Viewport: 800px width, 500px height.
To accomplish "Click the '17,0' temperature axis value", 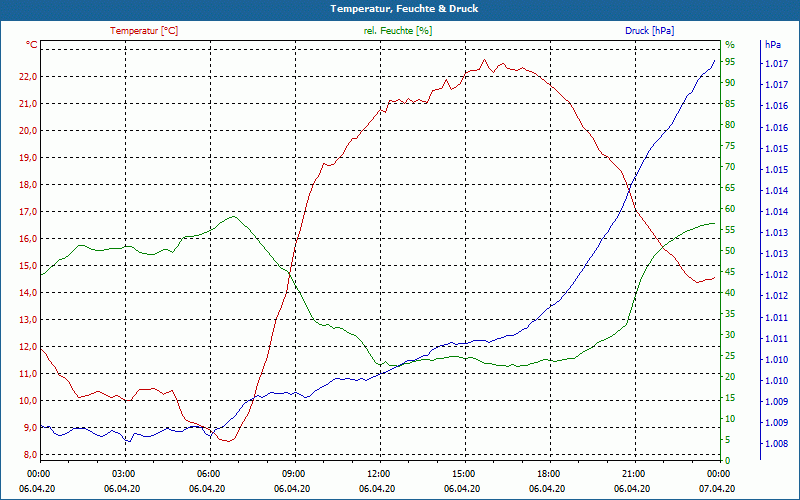I will coord(28,212).
